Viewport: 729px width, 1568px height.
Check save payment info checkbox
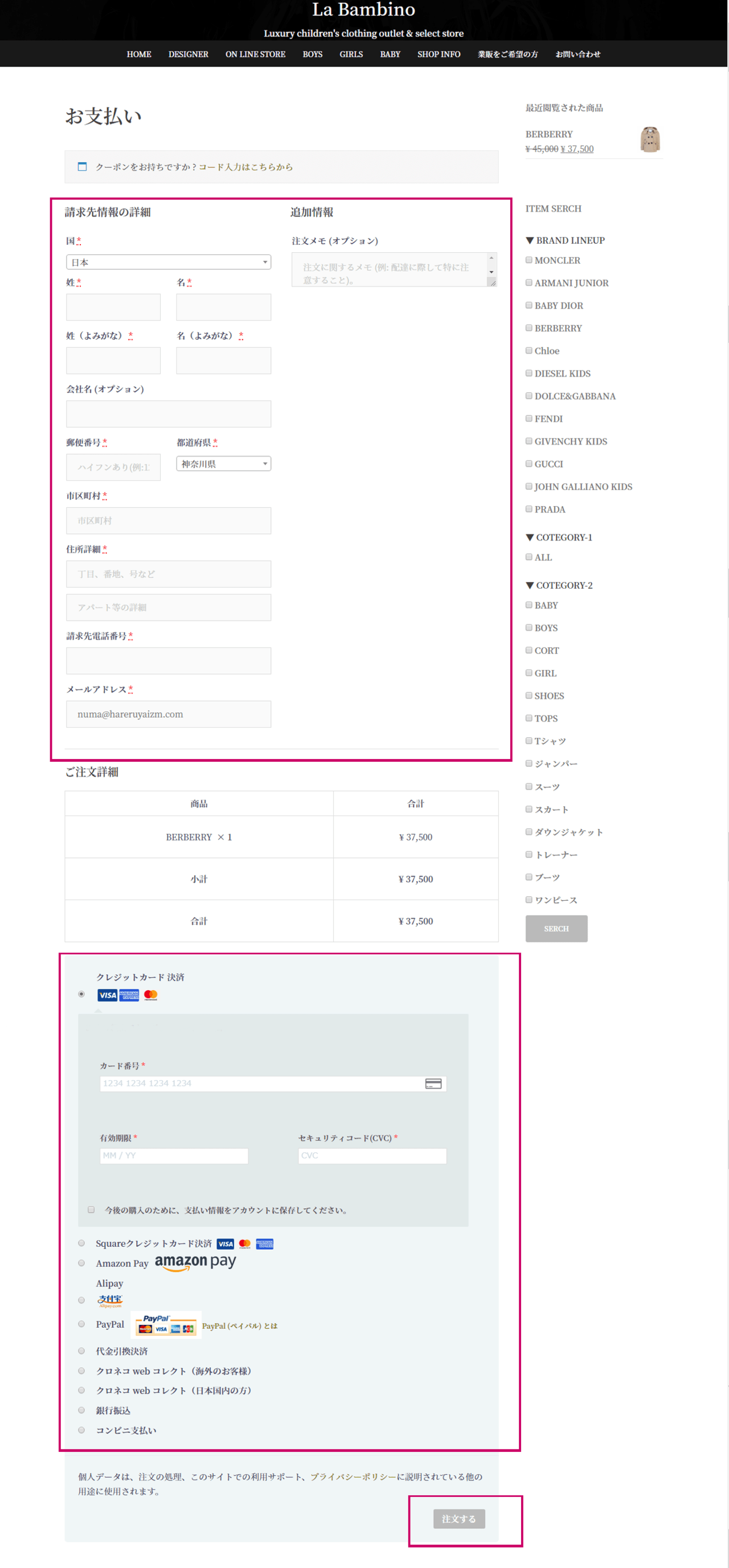(x=91, y=1209)
